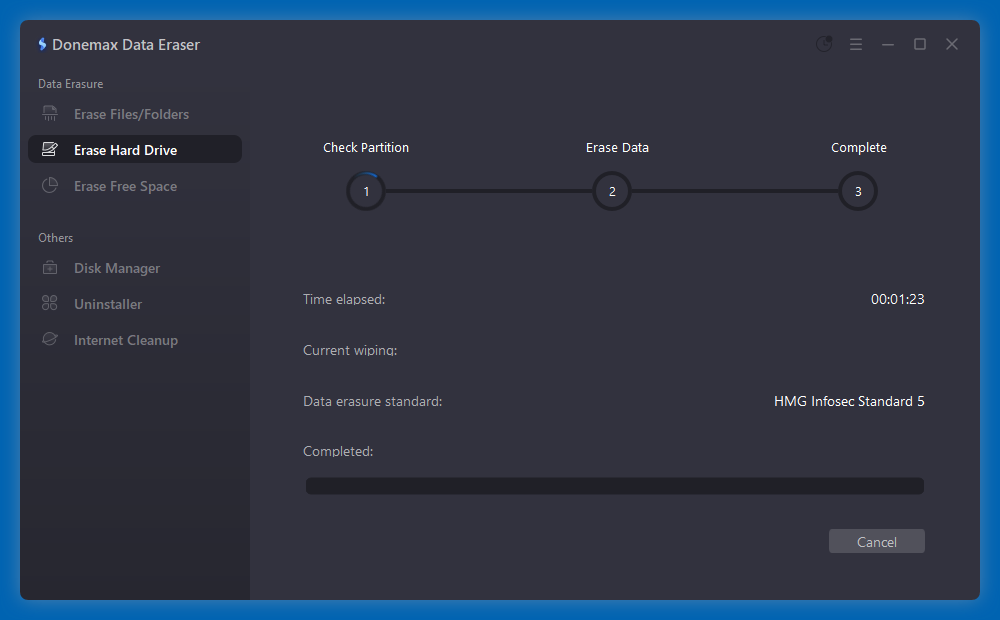1000x620 pixels.
Task: Click the Donemax logo in the title bar
Action: pyautogui.click(x=42, y=45)
